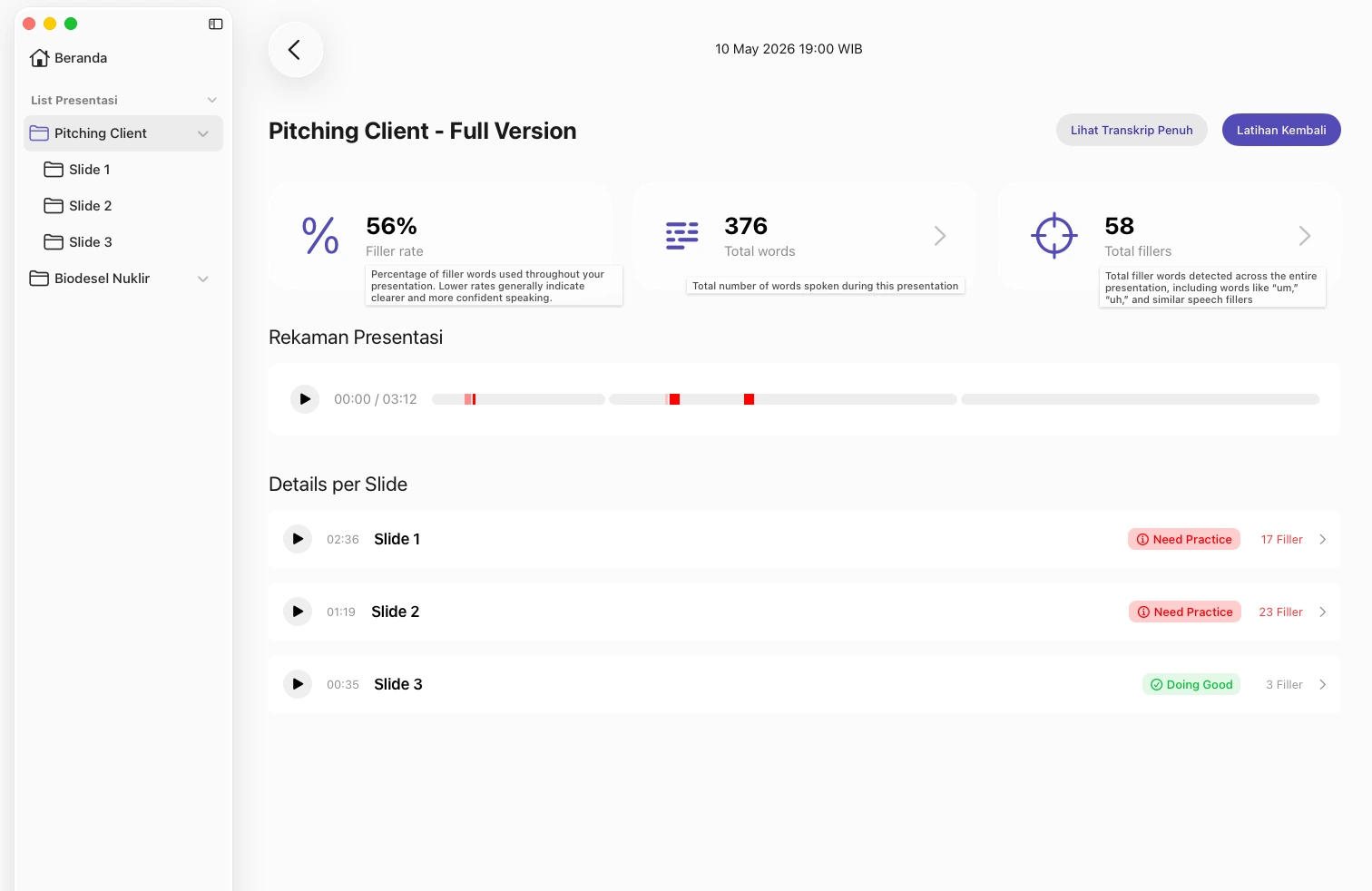Image resolution: width=1372 pixels, height=891 pixels.
Task: Collapse the List Presentasi section
Action: (x=211, y=100)
